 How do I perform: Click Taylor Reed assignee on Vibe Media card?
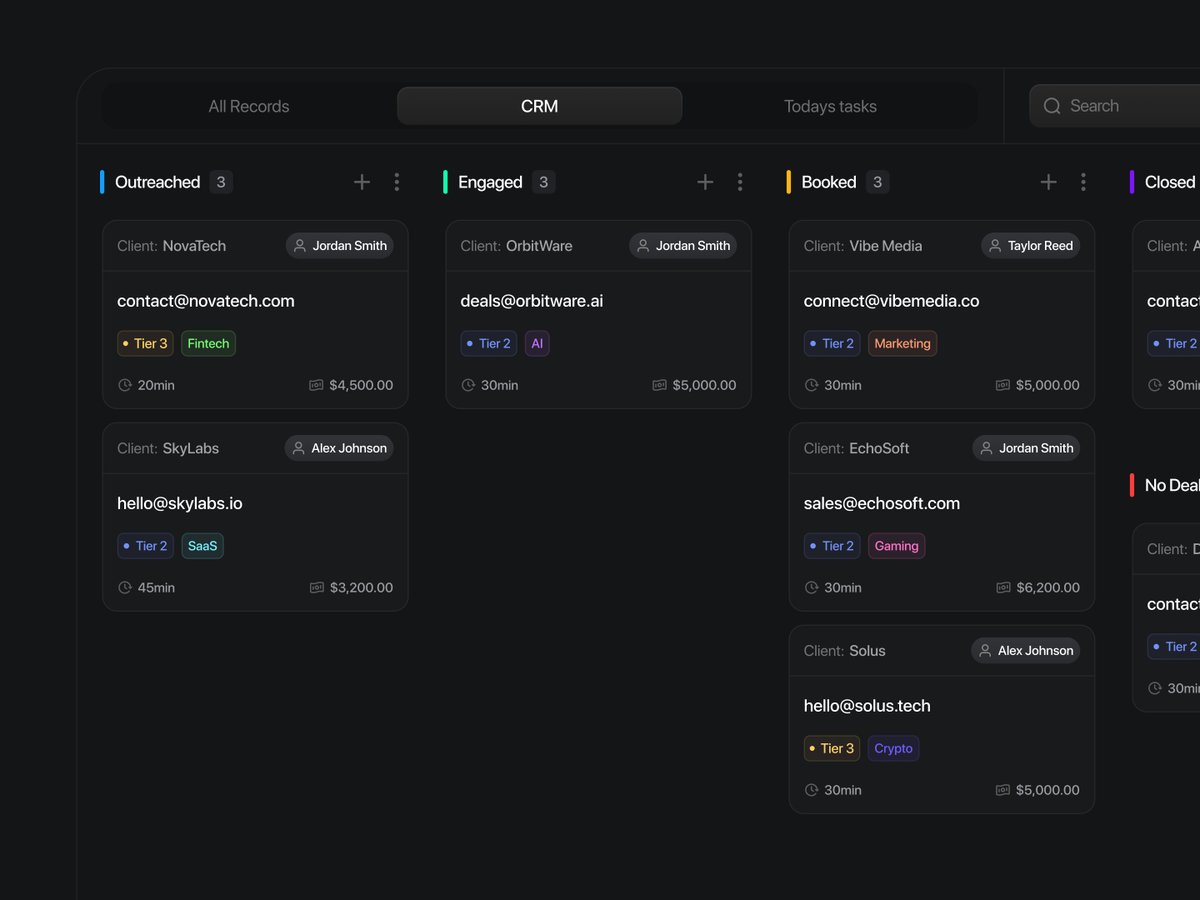(1030, 246)
